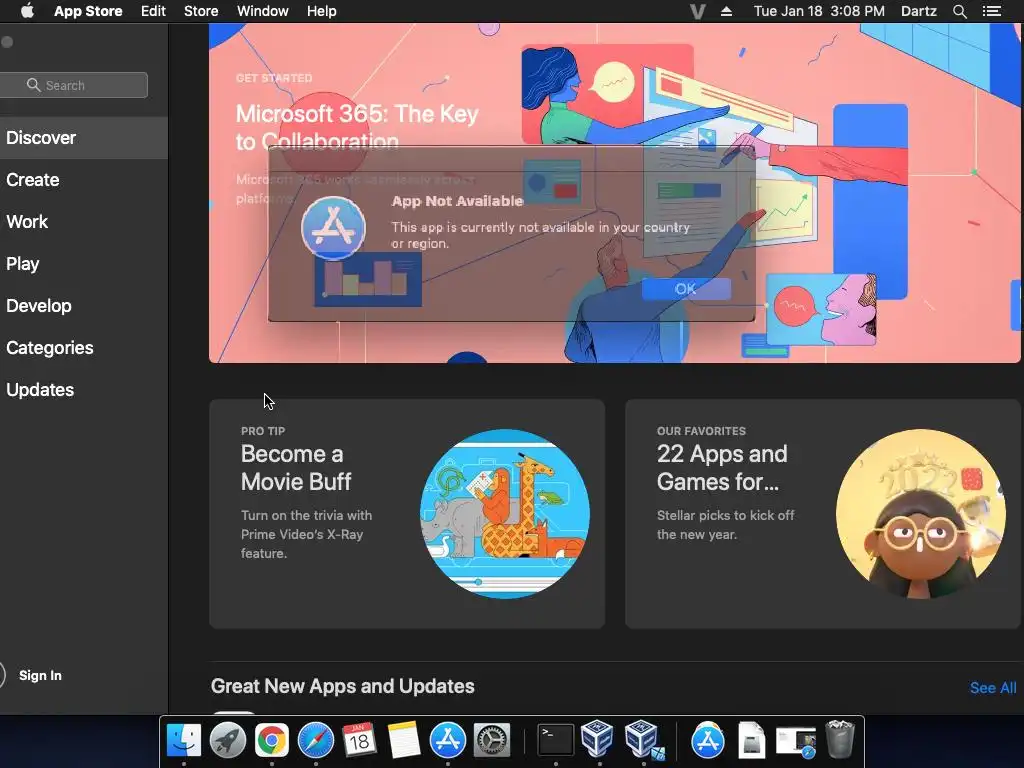
Task: Open Safari from the Dock
Action: coord(315,740)
